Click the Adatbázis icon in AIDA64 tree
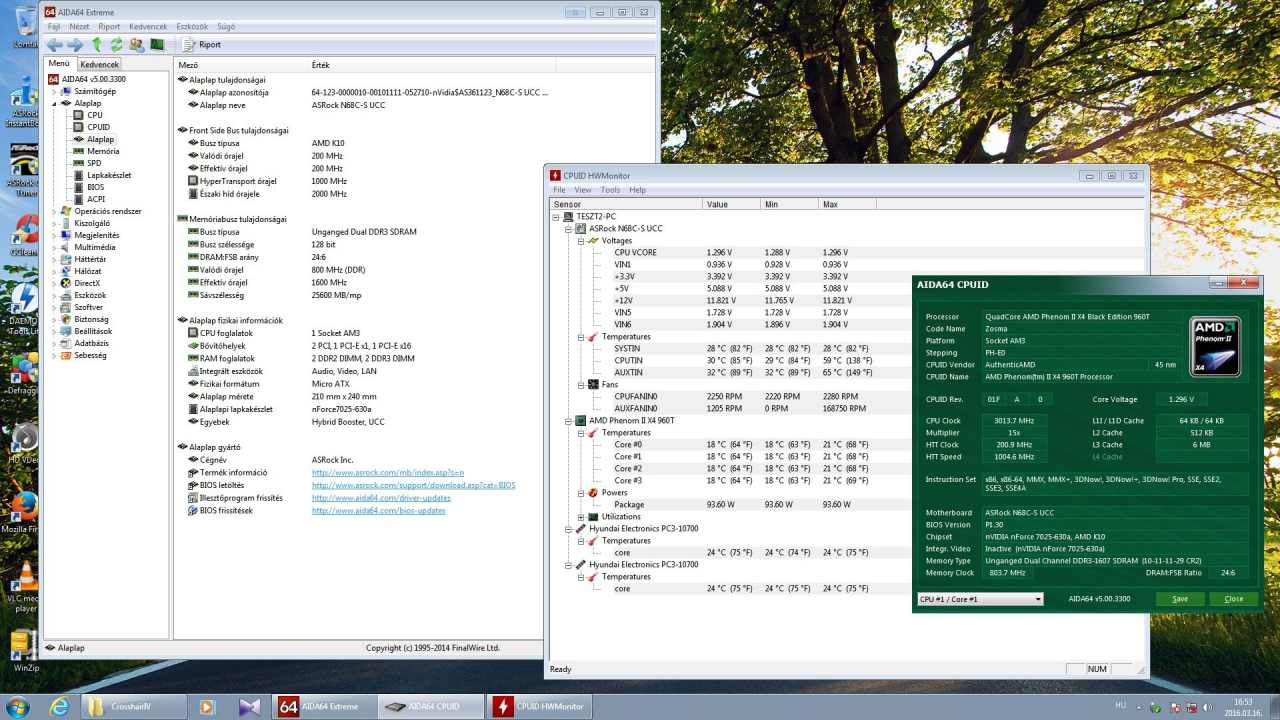Image resolution: width=1280 pixels, height=720 pixels. (x=66, y=343)
